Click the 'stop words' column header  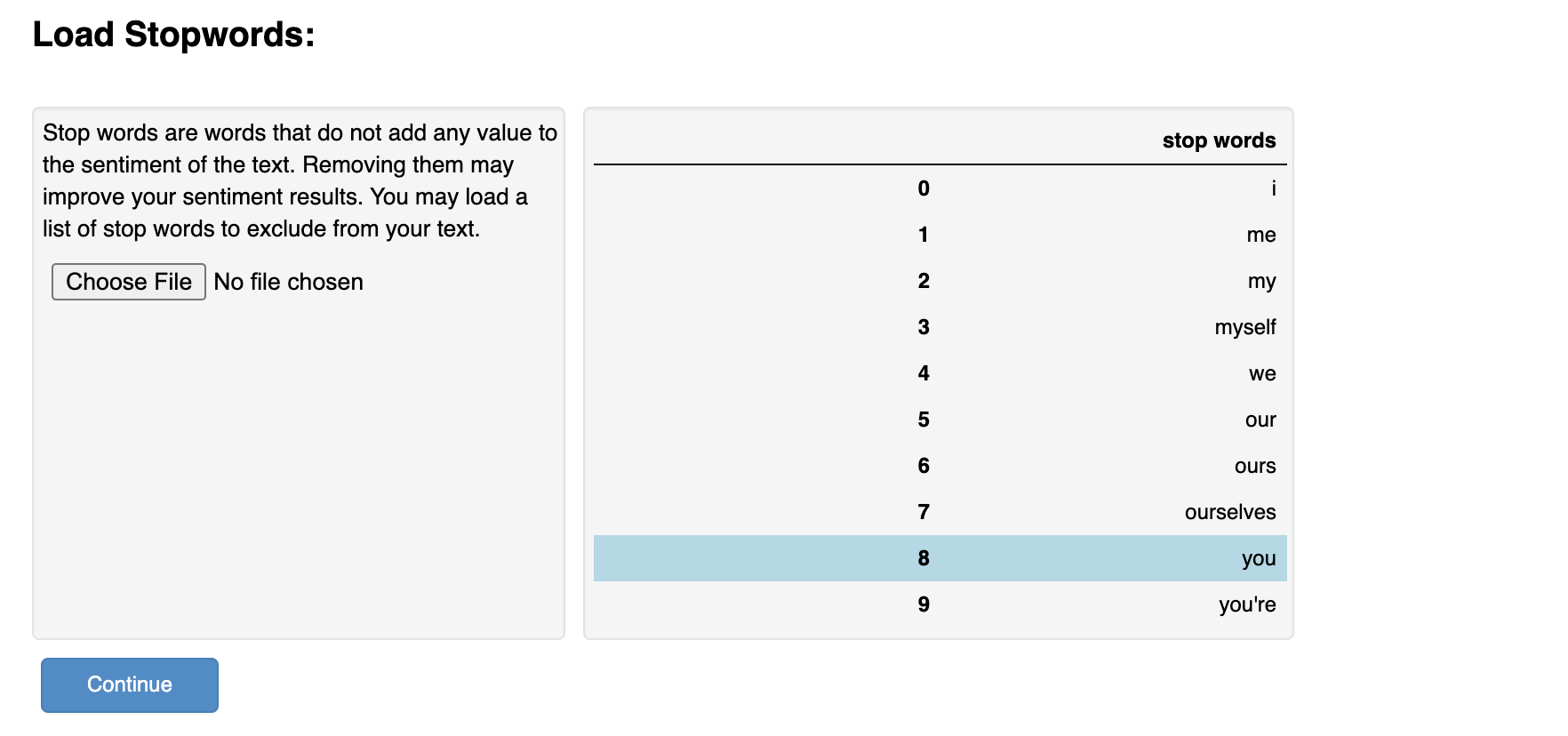click(1219, 140)
